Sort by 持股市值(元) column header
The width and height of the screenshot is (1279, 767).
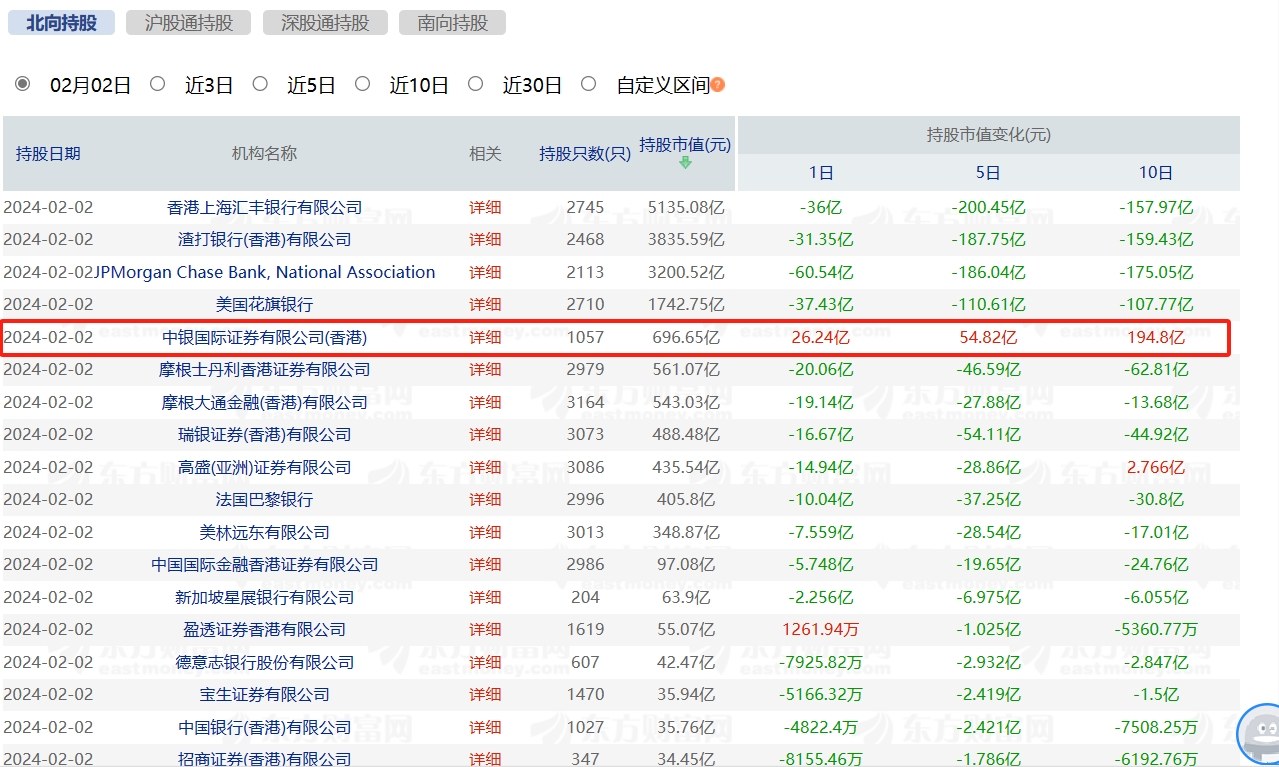pos(685,144)
